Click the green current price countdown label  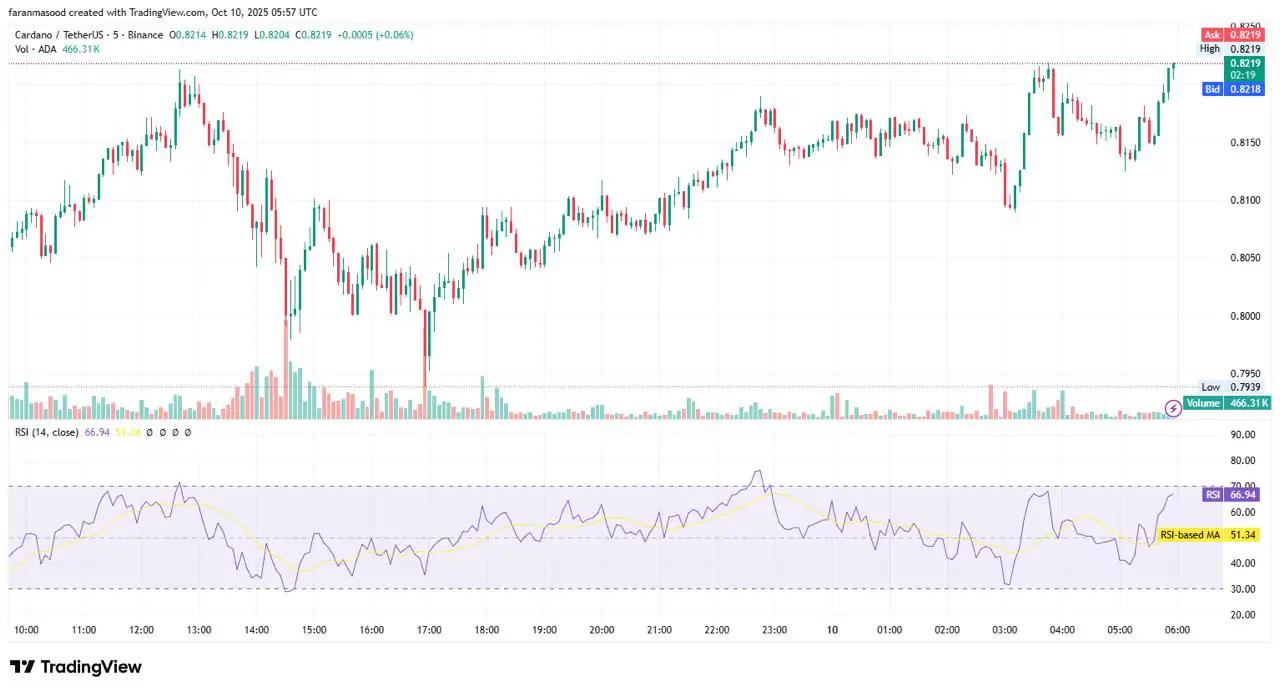1245,68
